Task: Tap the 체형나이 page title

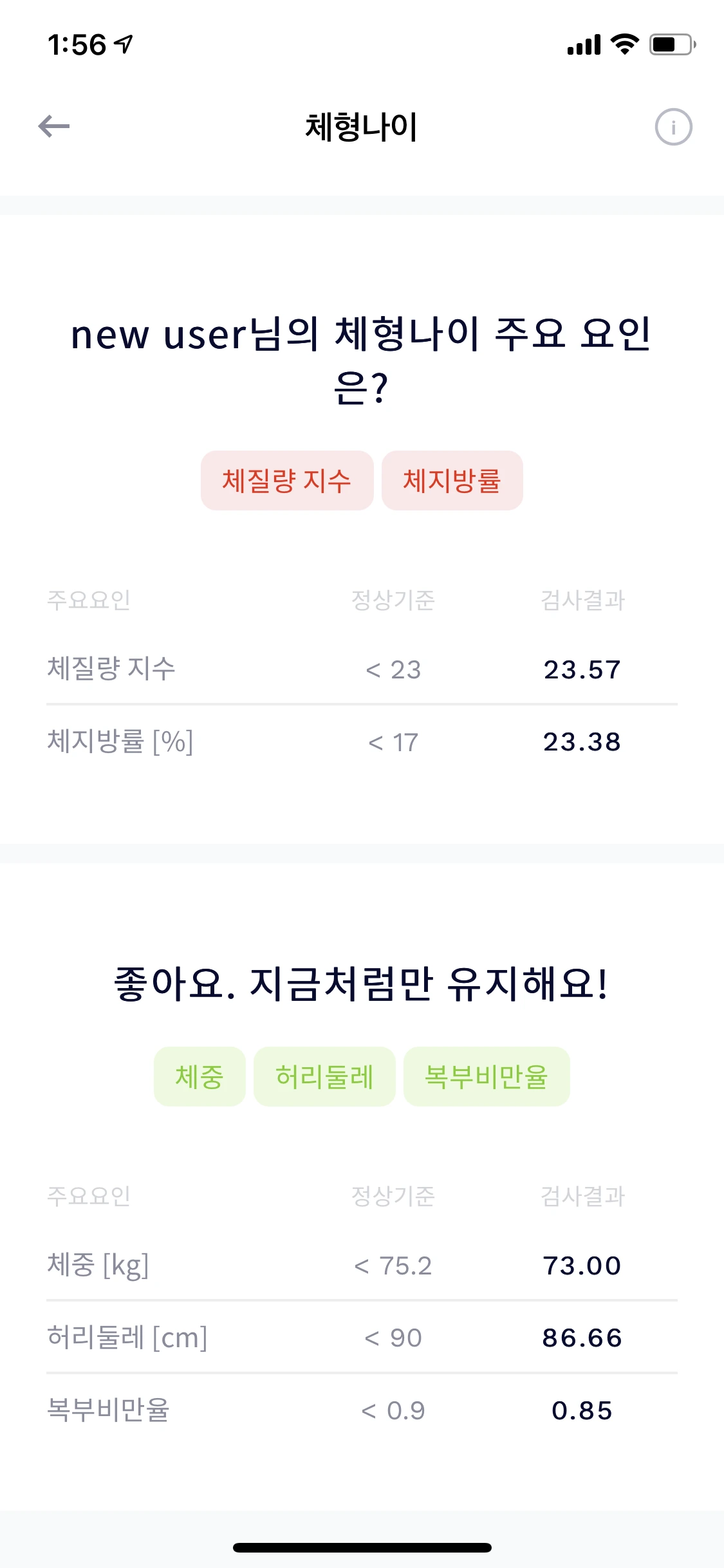Action: [362, 127]
